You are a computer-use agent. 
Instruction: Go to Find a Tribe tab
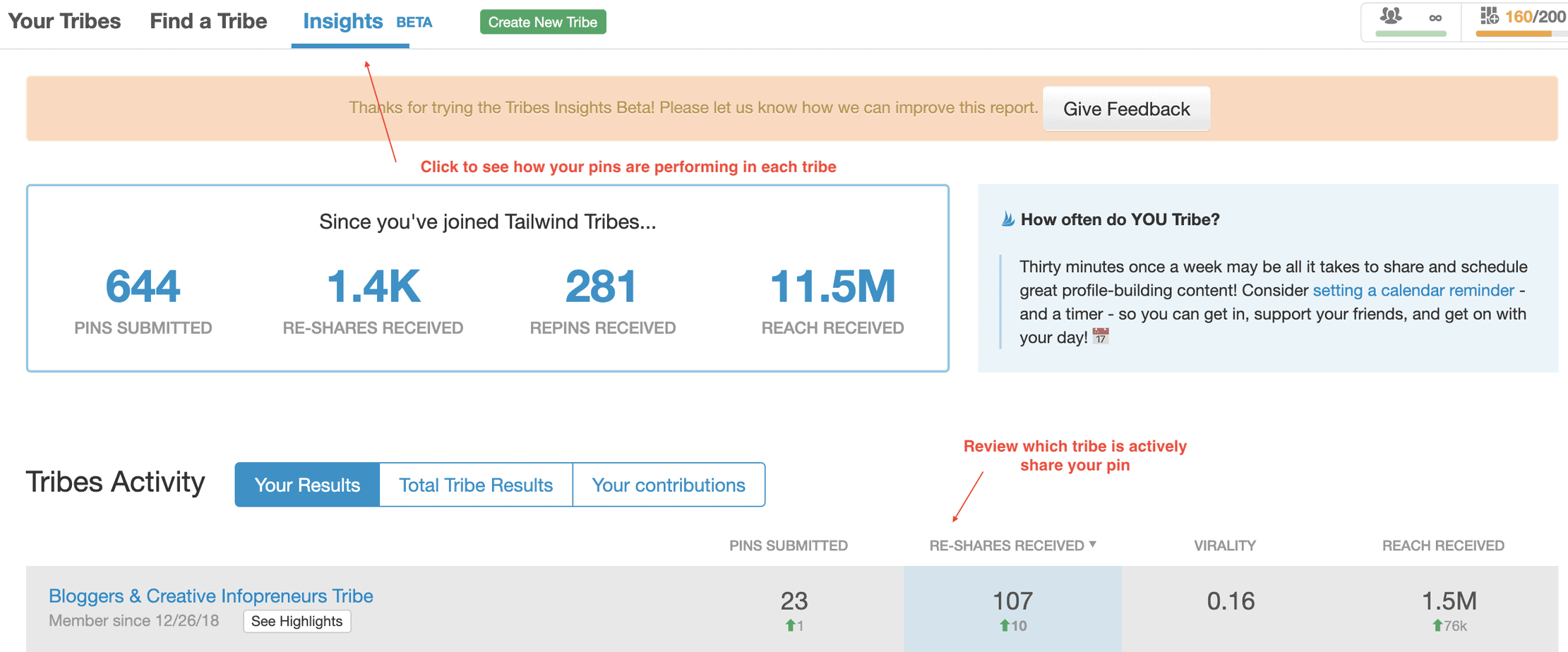click(208, 21)
